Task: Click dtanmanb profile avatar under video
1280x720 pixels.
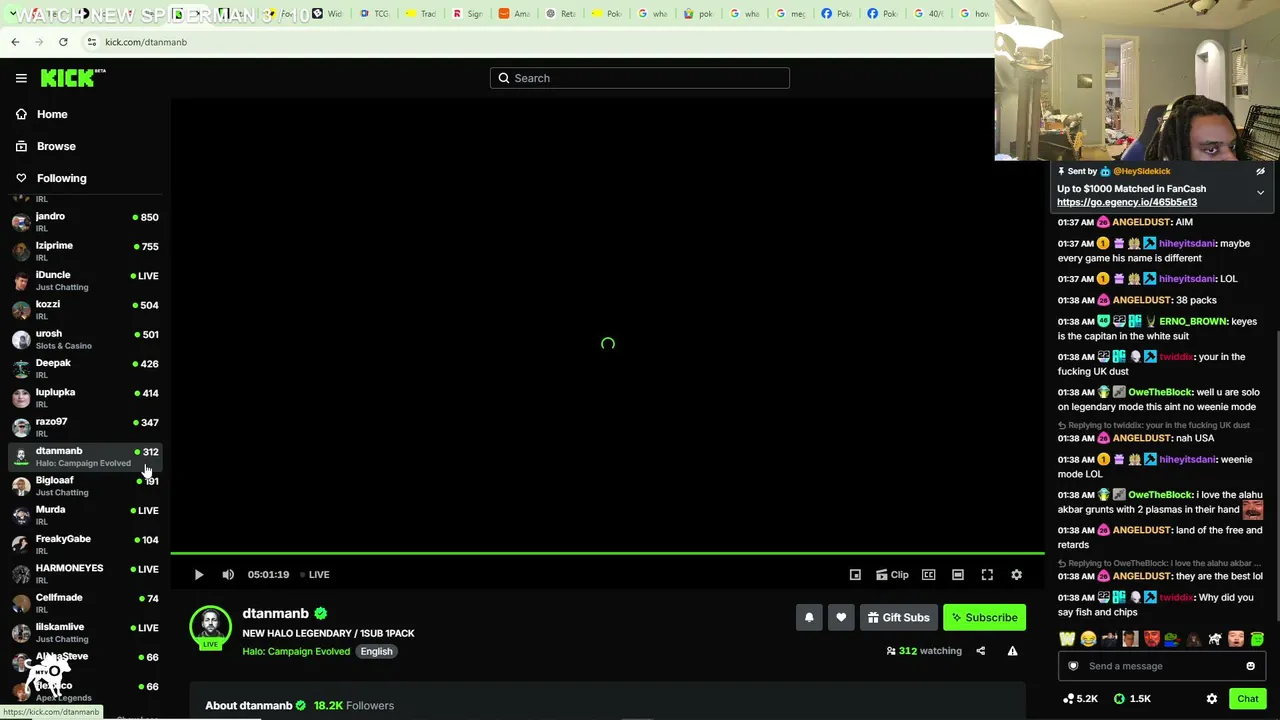Action: (210, 627)
